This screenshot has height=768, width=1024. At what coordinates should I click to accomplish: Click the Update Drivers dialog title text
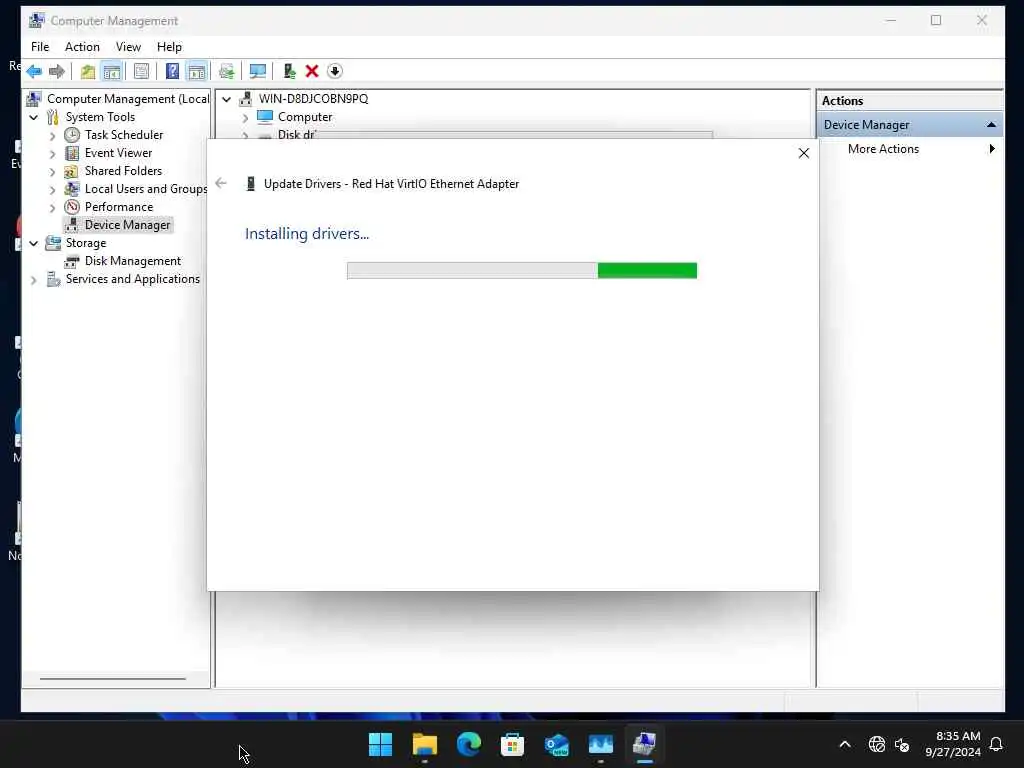point(391,184)
